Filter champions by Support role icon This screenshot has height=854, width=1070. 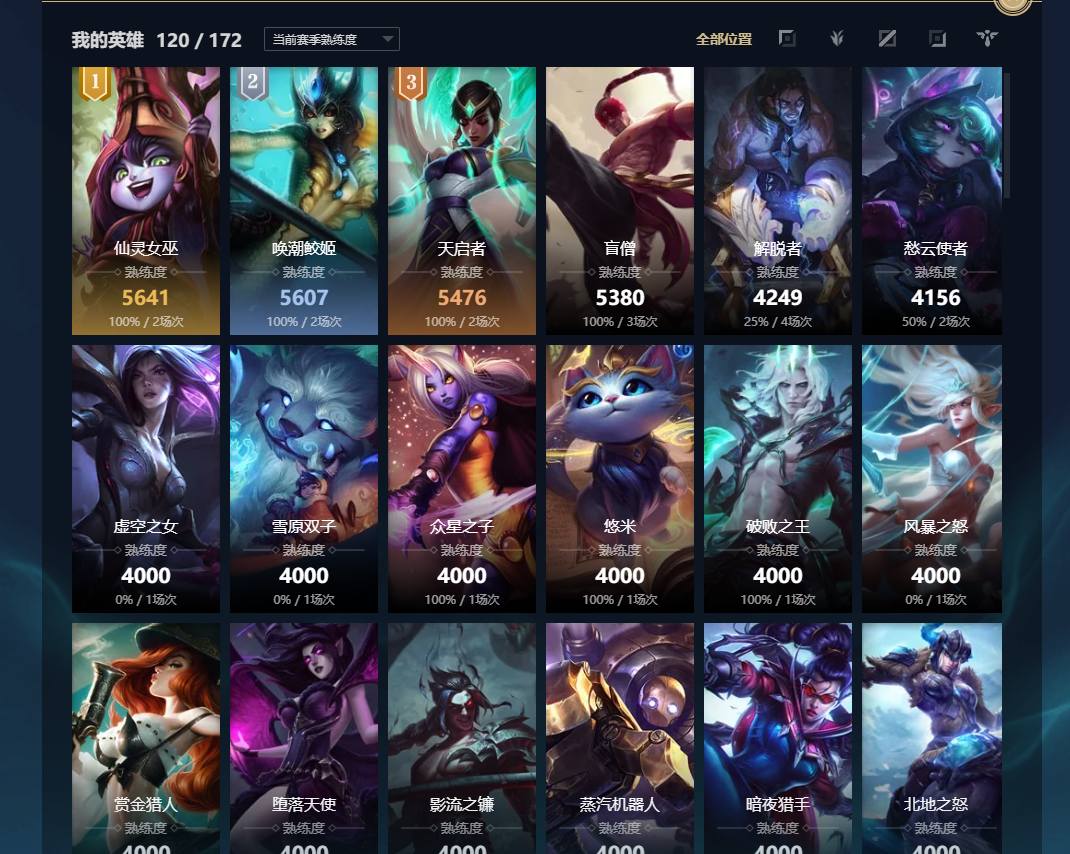point(987,39)
